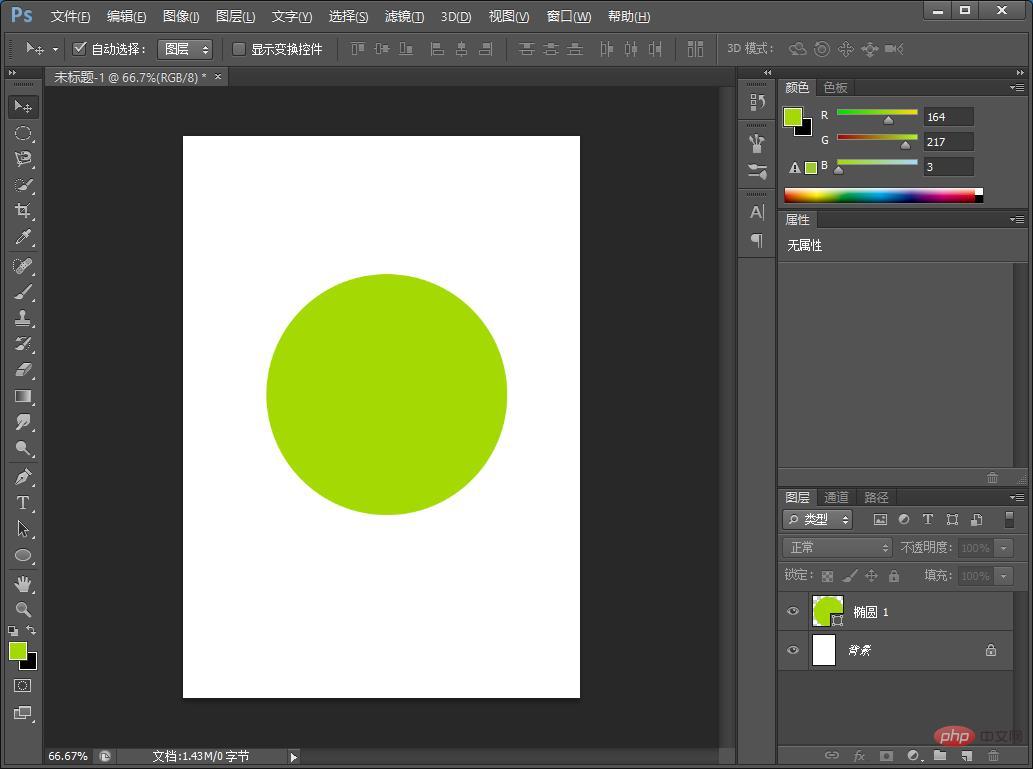Image resolution: width=1033 pixels, height=769 pixels.
Task: Open the 图像(I) menu
Action: coord(181,16)
